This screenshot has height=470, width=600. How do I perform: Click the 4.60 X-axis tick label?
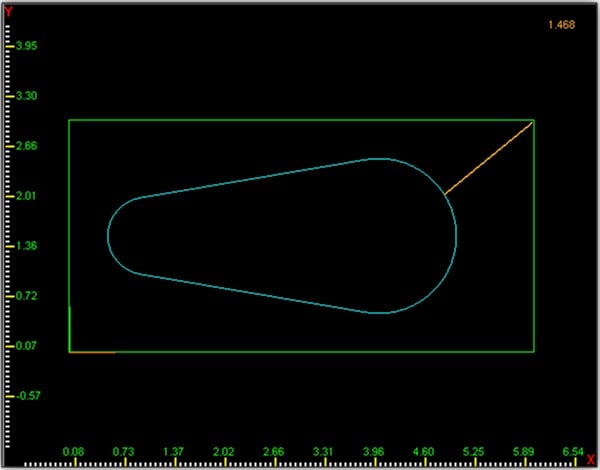(424, 452)
